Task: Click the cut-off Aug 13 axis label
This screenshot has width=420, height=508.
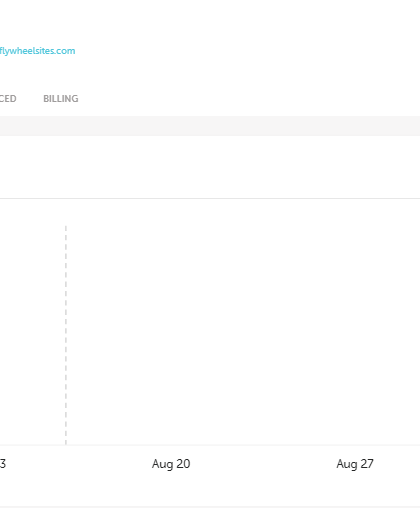Action: tap(3, 464)
